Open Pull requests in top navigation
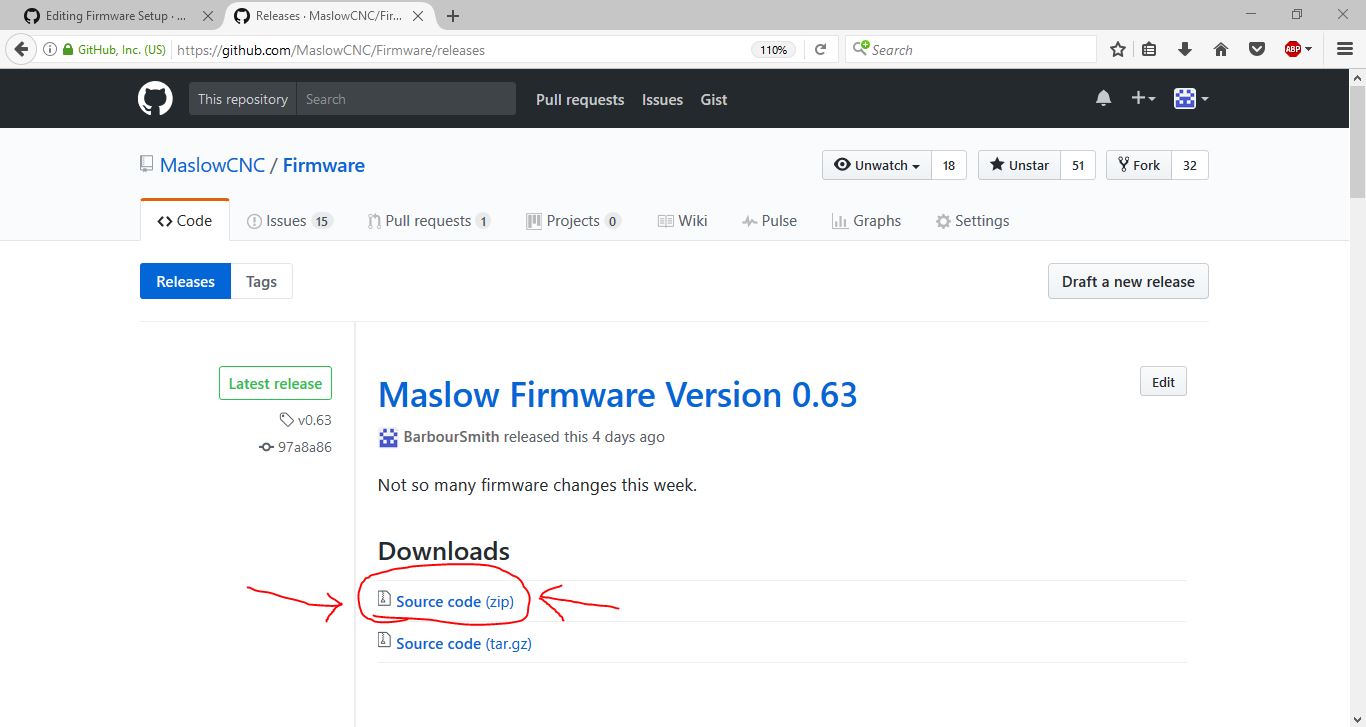This screenshot has width=1366, height=727. point(580,99)
